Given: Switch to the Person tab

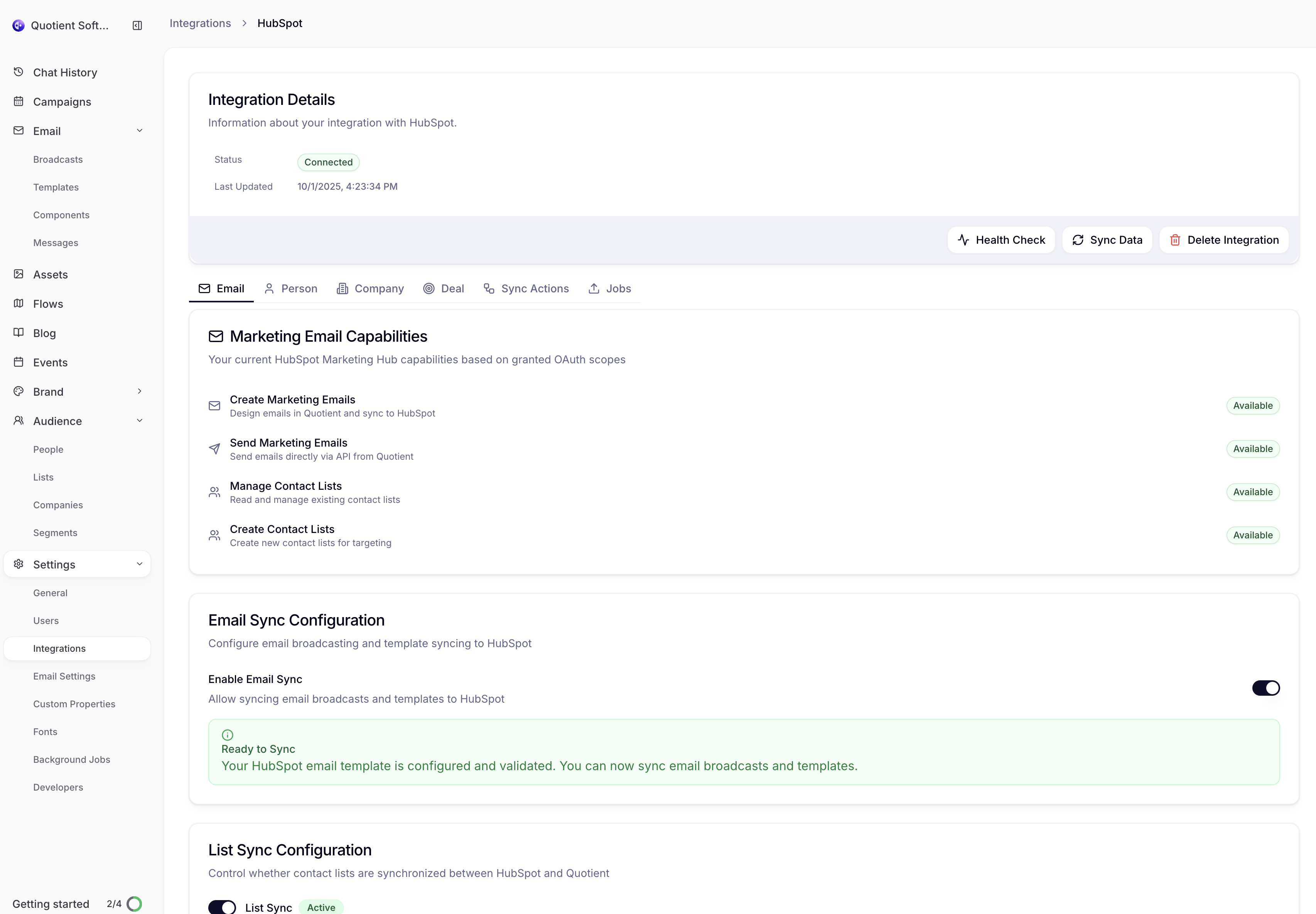Looking at the screenshot, I should point(290,288).
